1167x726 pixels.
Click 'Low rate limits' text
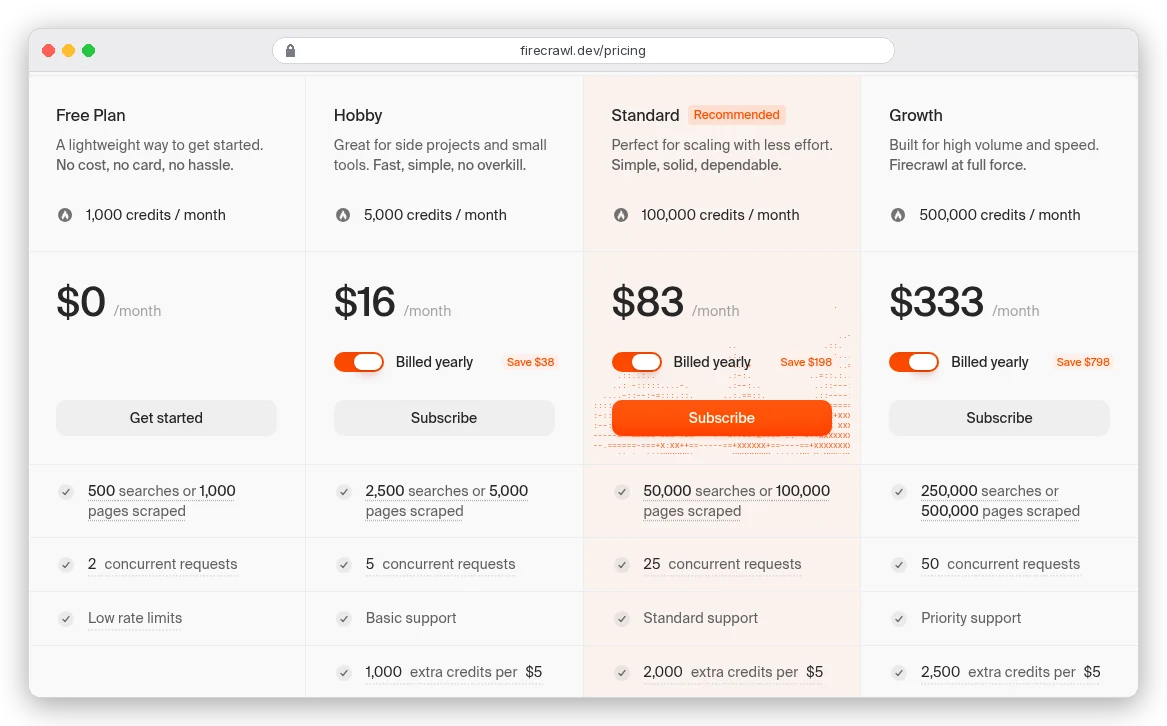tap(135, 618)
